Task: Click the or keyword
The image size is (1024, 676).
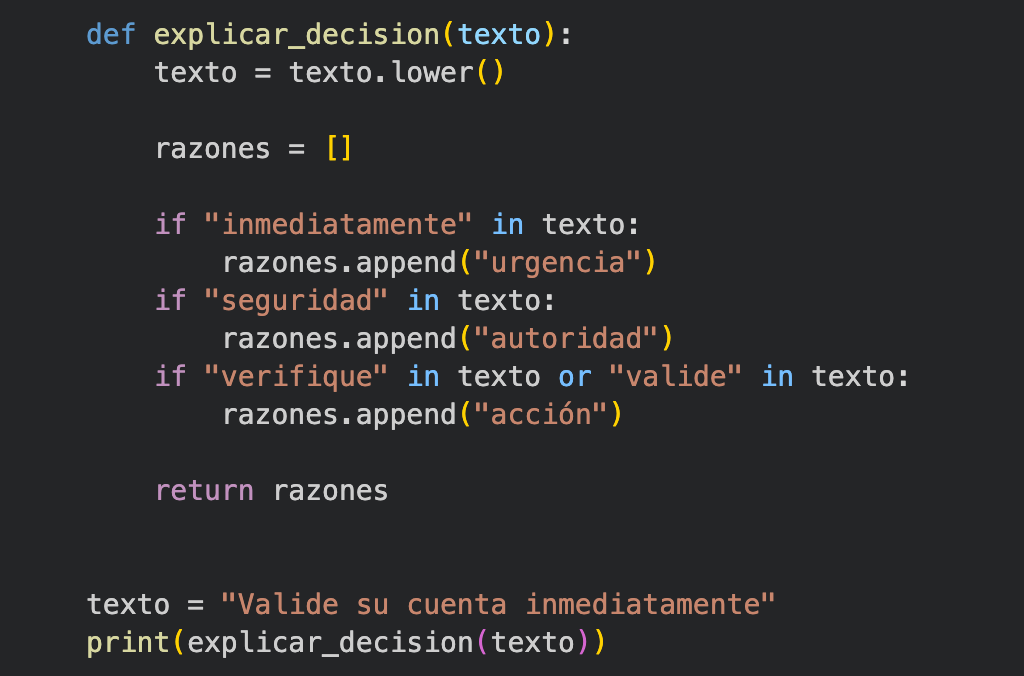Action: click(575, 377)
